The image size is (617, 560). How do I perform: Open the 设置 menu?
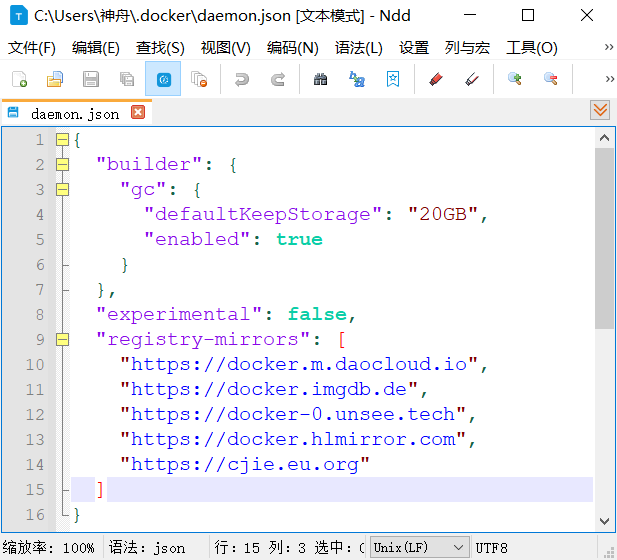click(414, 48)
